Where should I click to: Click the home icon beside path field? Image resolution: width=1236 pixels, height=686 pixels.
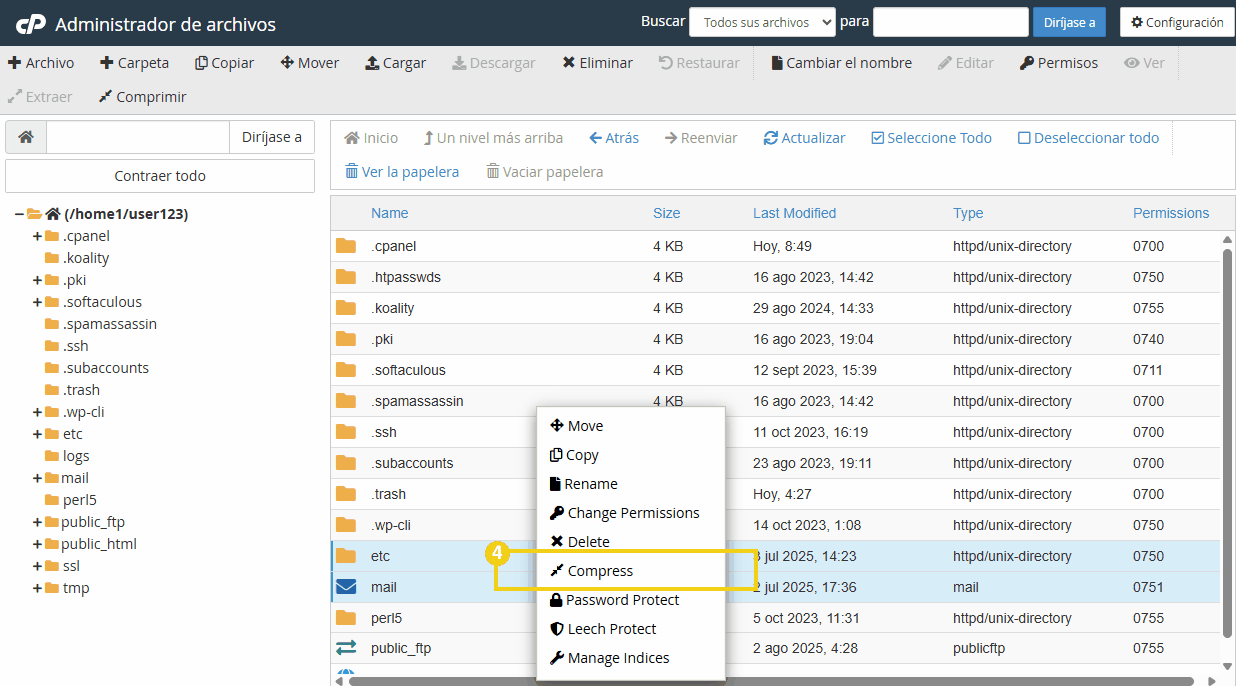point(25,136)
